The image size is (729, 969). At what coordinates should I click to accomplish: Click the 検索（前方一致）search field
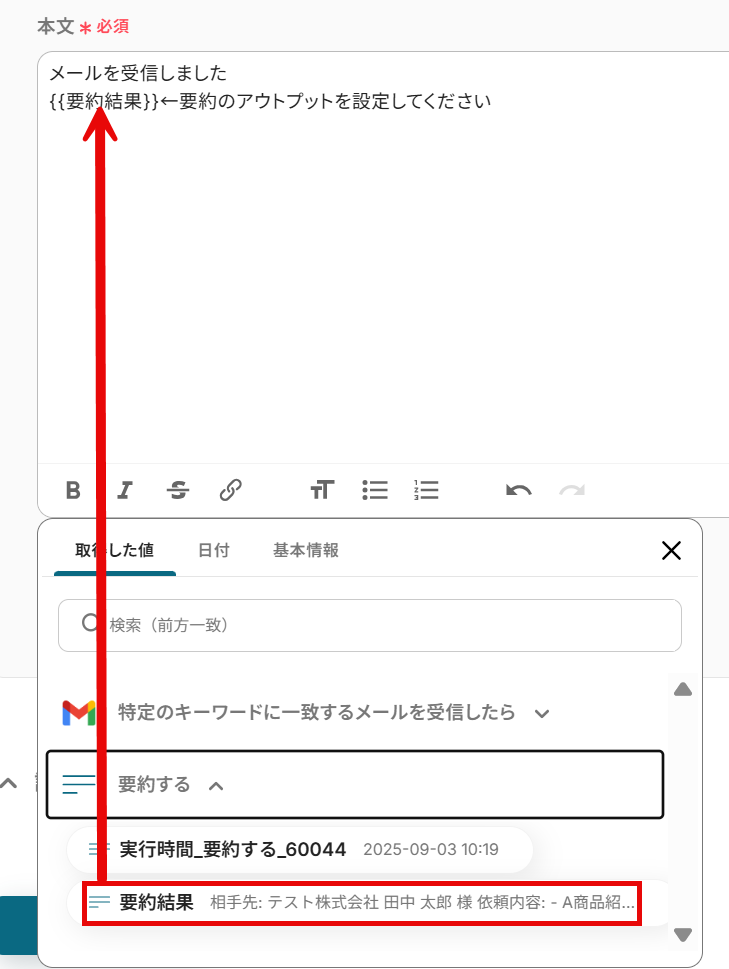(x=369, y=625)
